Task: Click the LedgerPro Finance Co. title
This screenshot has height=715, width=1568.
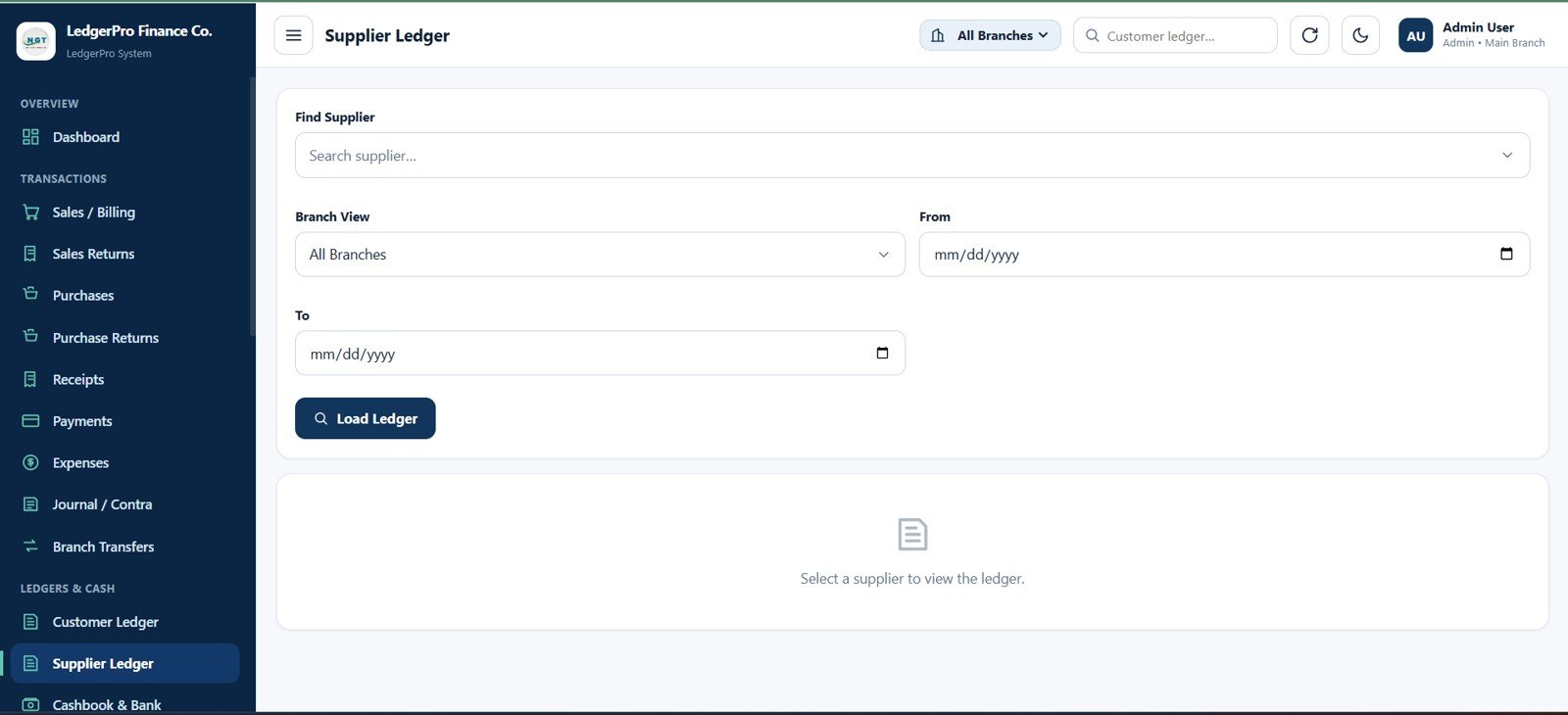Action: coord(139,31)
